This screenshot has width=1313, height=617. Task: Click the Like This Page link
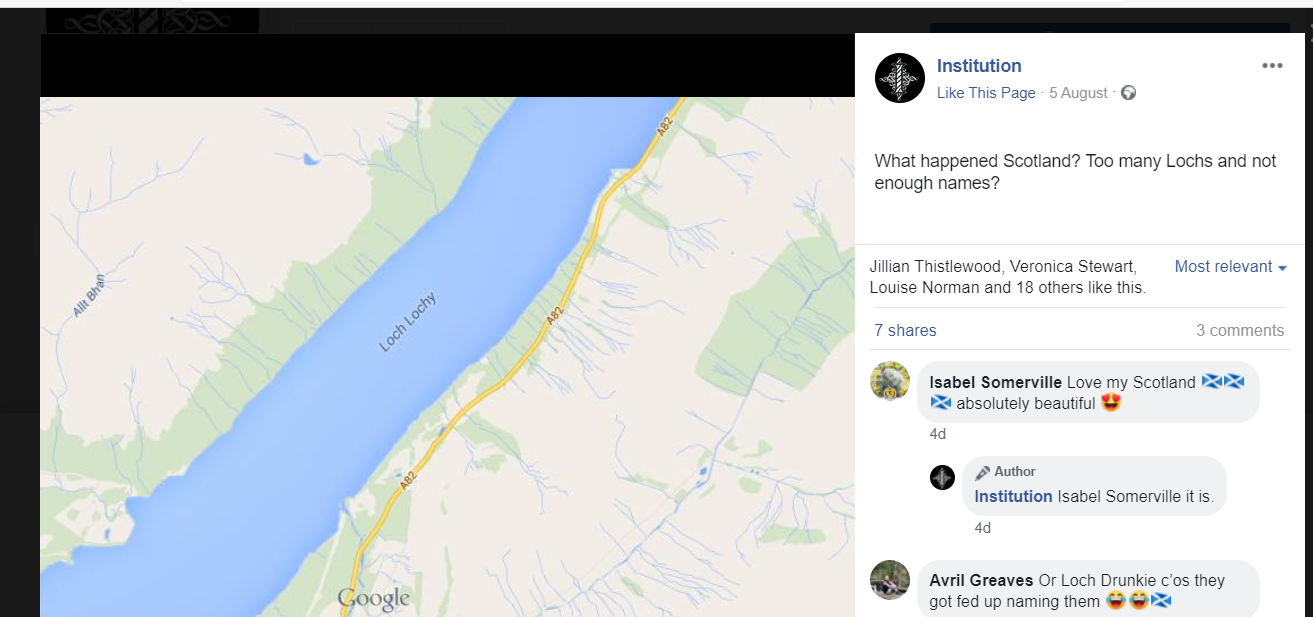tap(986, 93)
